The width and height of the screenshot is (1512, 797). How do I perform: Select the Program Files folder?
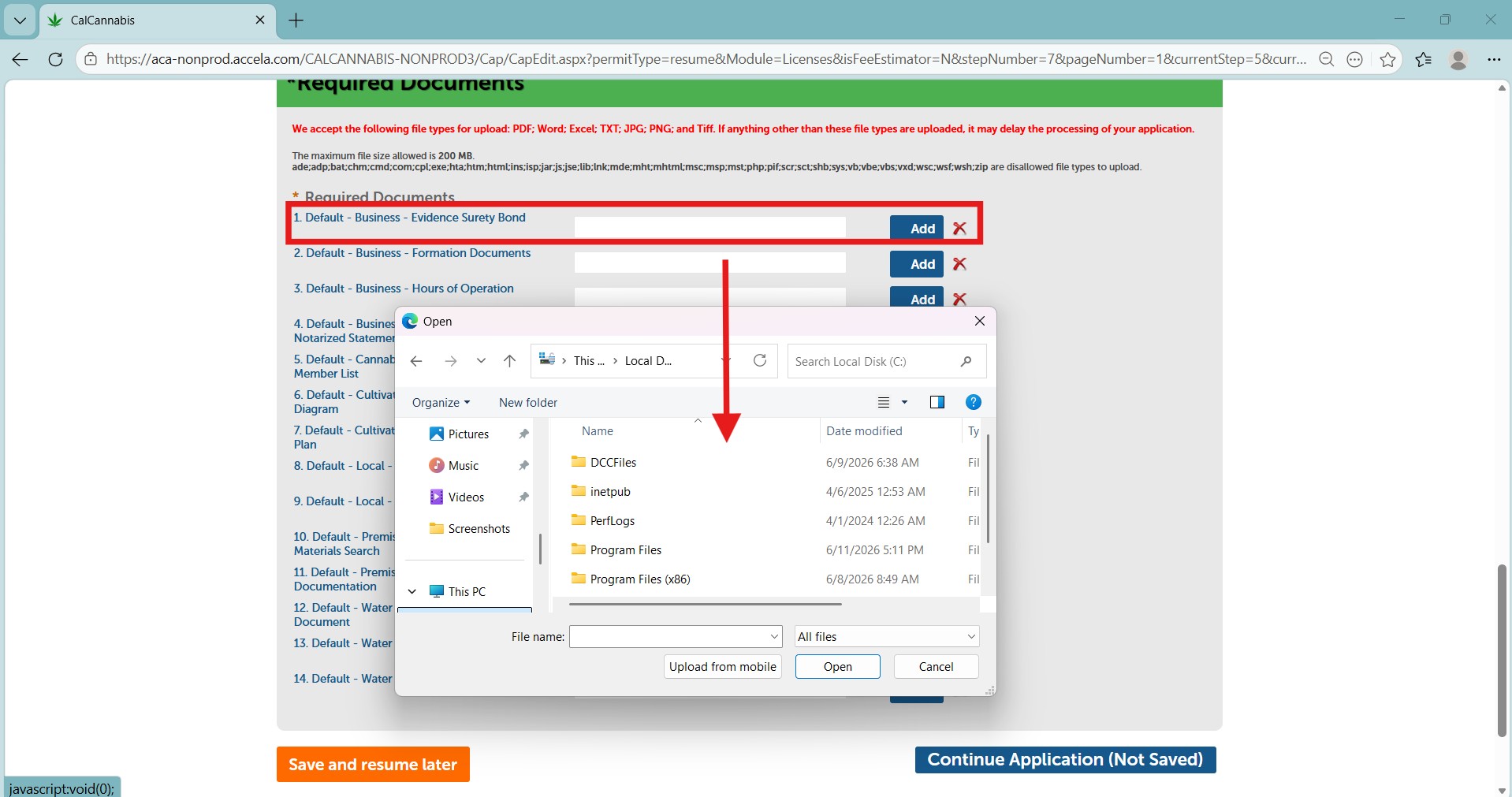point(626,550)
